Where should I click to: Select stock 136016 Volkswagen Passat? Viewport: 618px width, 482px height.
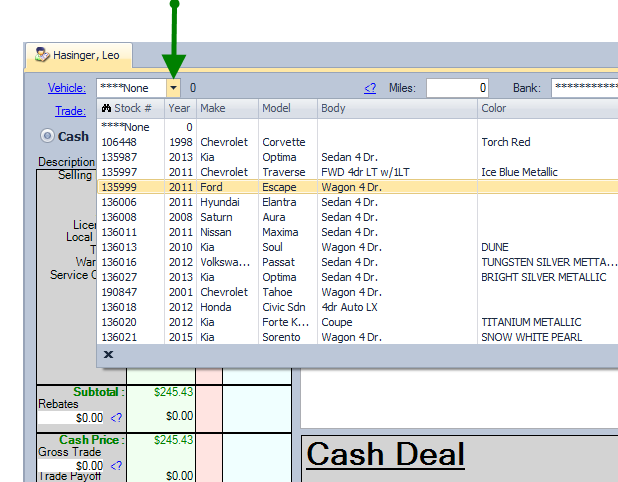coord(357,262)
